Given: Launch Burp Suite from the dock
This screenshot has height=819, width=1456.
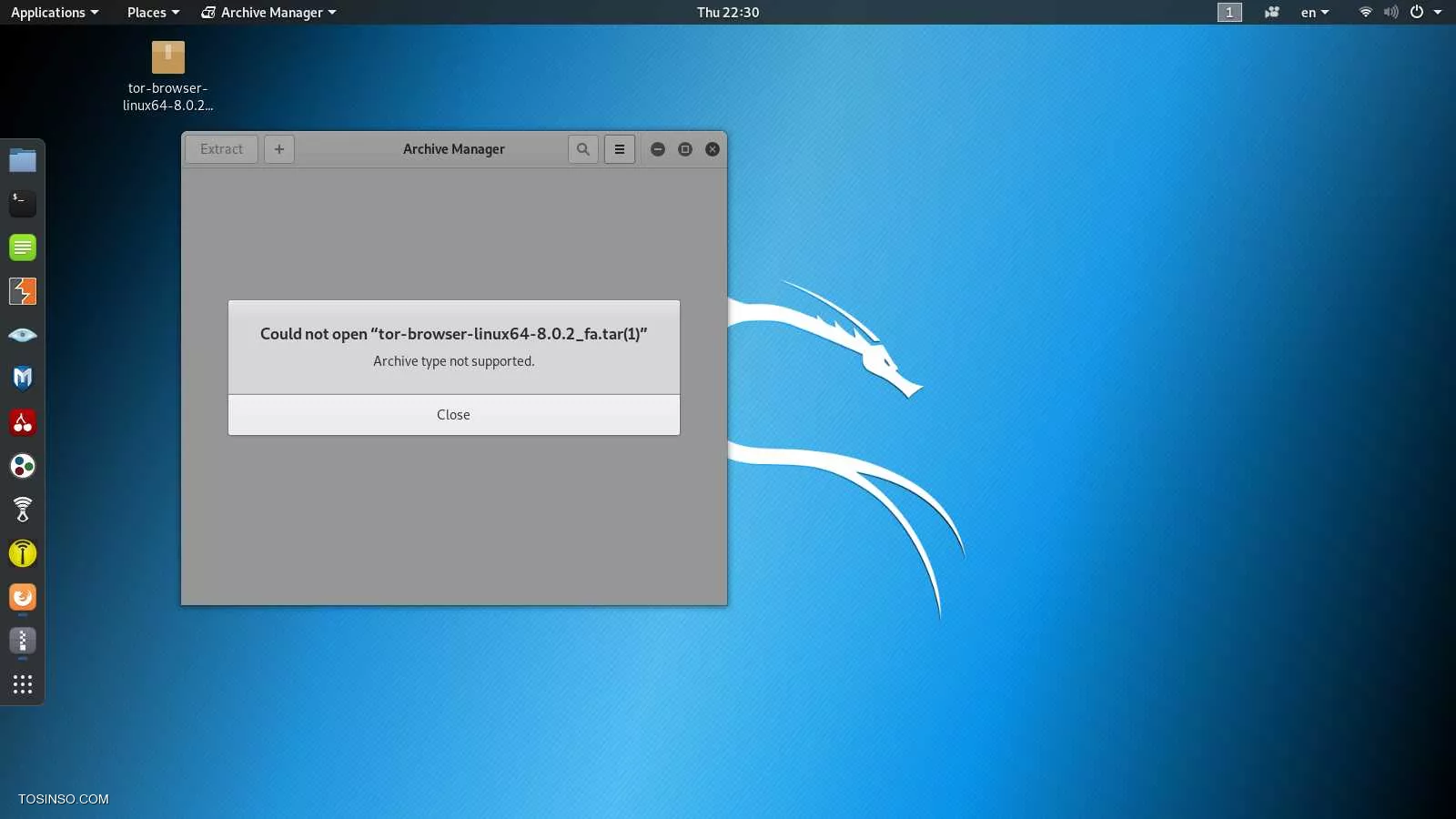Looking at the screenshot, I should pyautogui.click(x=23, y=291).
